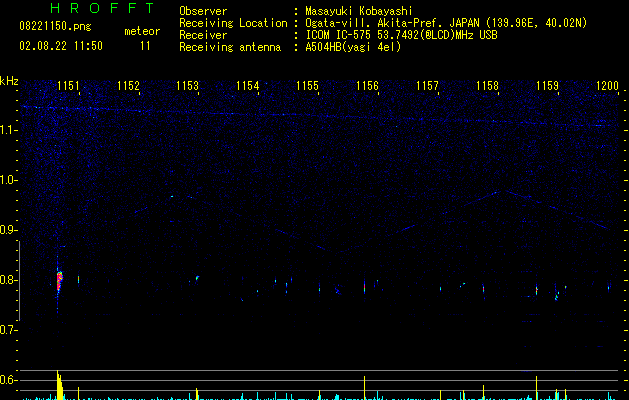Click the 1153 time axis label
629x400 pixels.
coord(187,86)
